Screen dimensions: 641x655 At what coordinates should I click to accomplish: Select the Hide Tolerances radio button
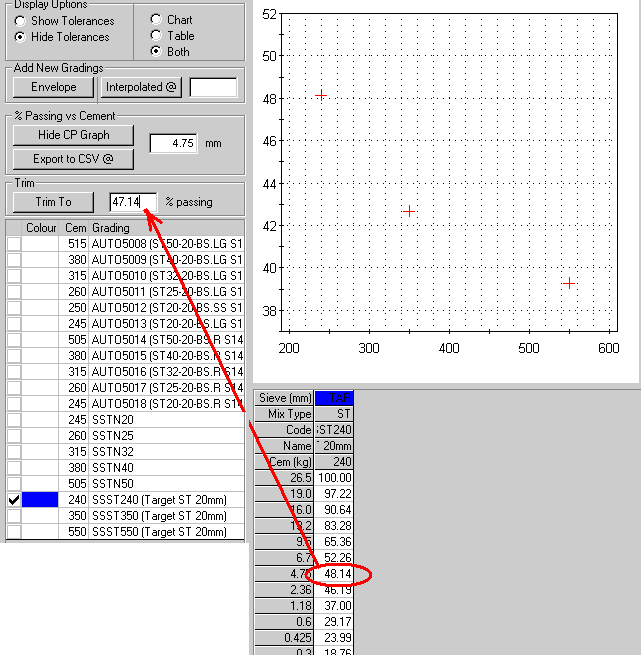click(x=20, y=37)
